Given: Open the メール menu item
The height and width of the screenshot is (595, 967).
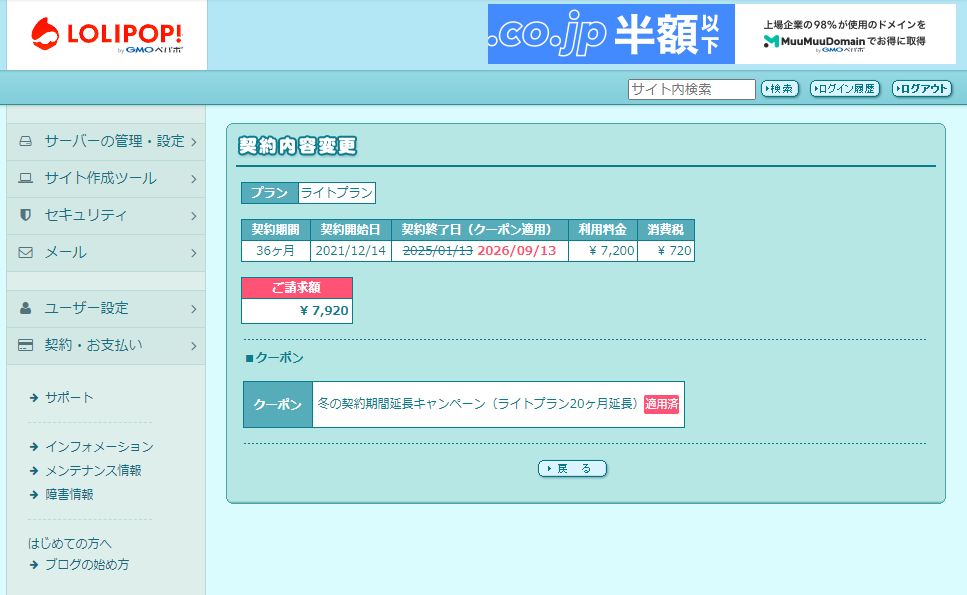Looking at the screenshot, I should click(x=65, y=252).
